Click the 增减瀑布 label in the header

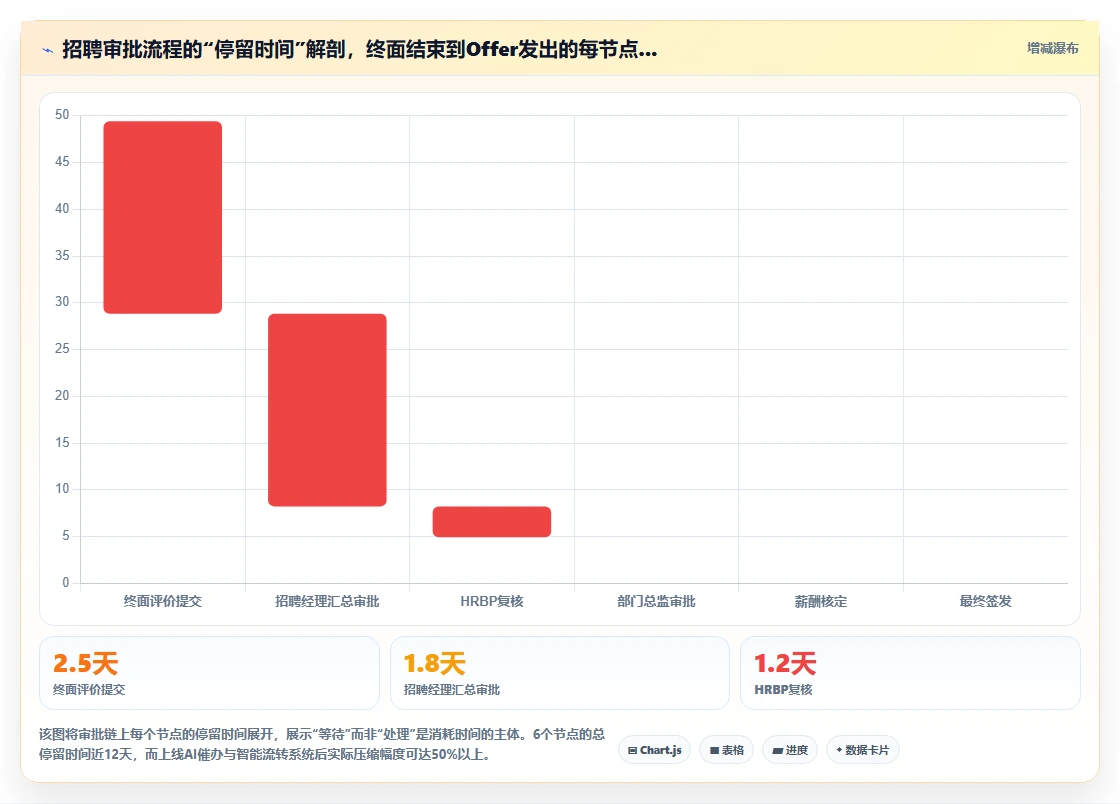(x=1052, y=49)
